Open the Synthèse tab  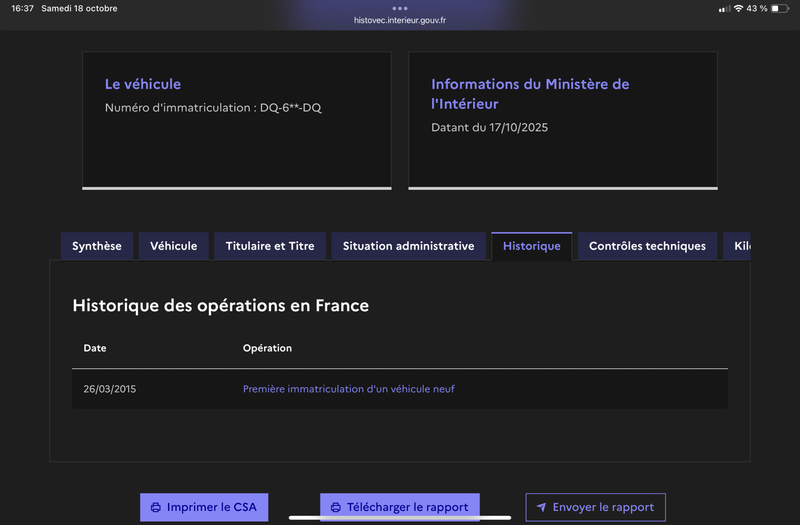(x=97, y=246)
